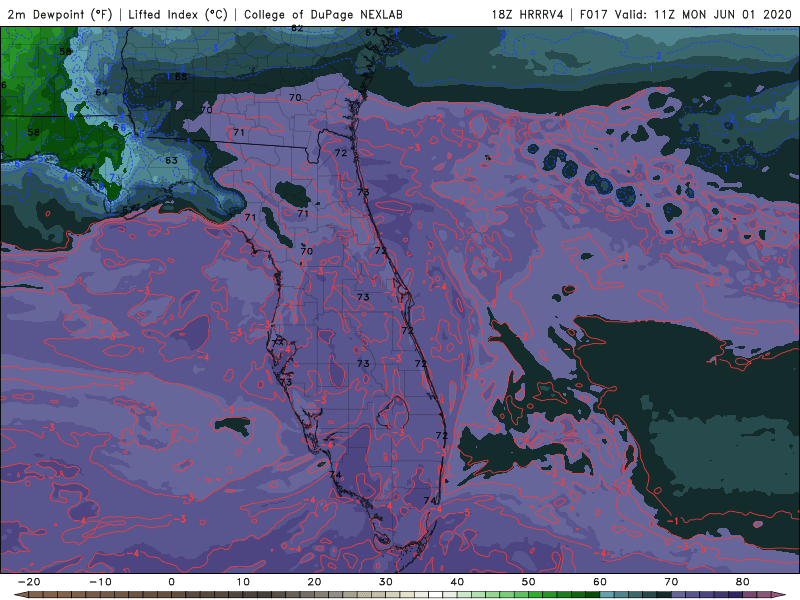Click the "18Z HRRRV4" model run text

(528, 14)
